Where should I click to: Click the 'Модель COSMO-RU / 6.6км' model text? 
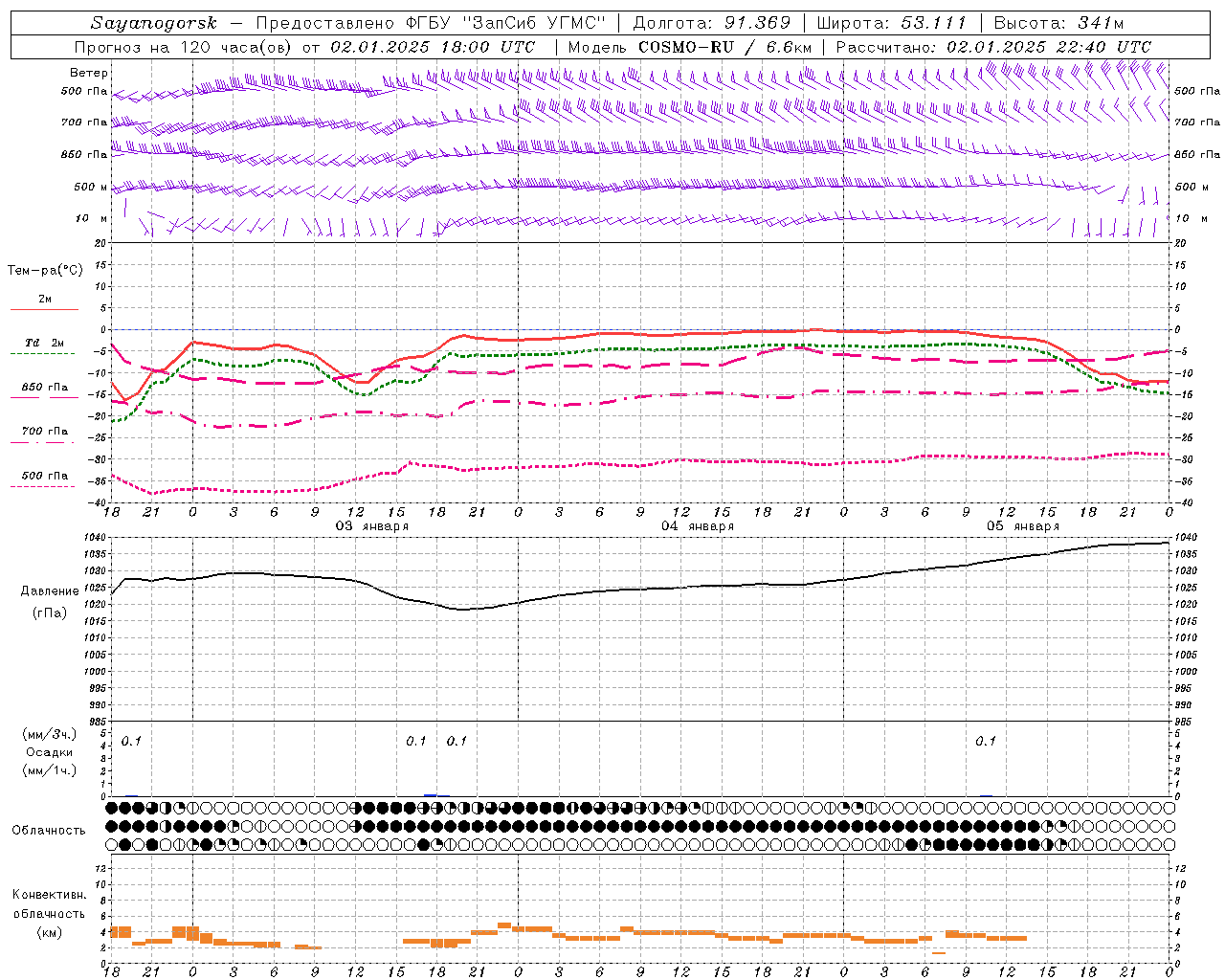[x=690, y=47]
